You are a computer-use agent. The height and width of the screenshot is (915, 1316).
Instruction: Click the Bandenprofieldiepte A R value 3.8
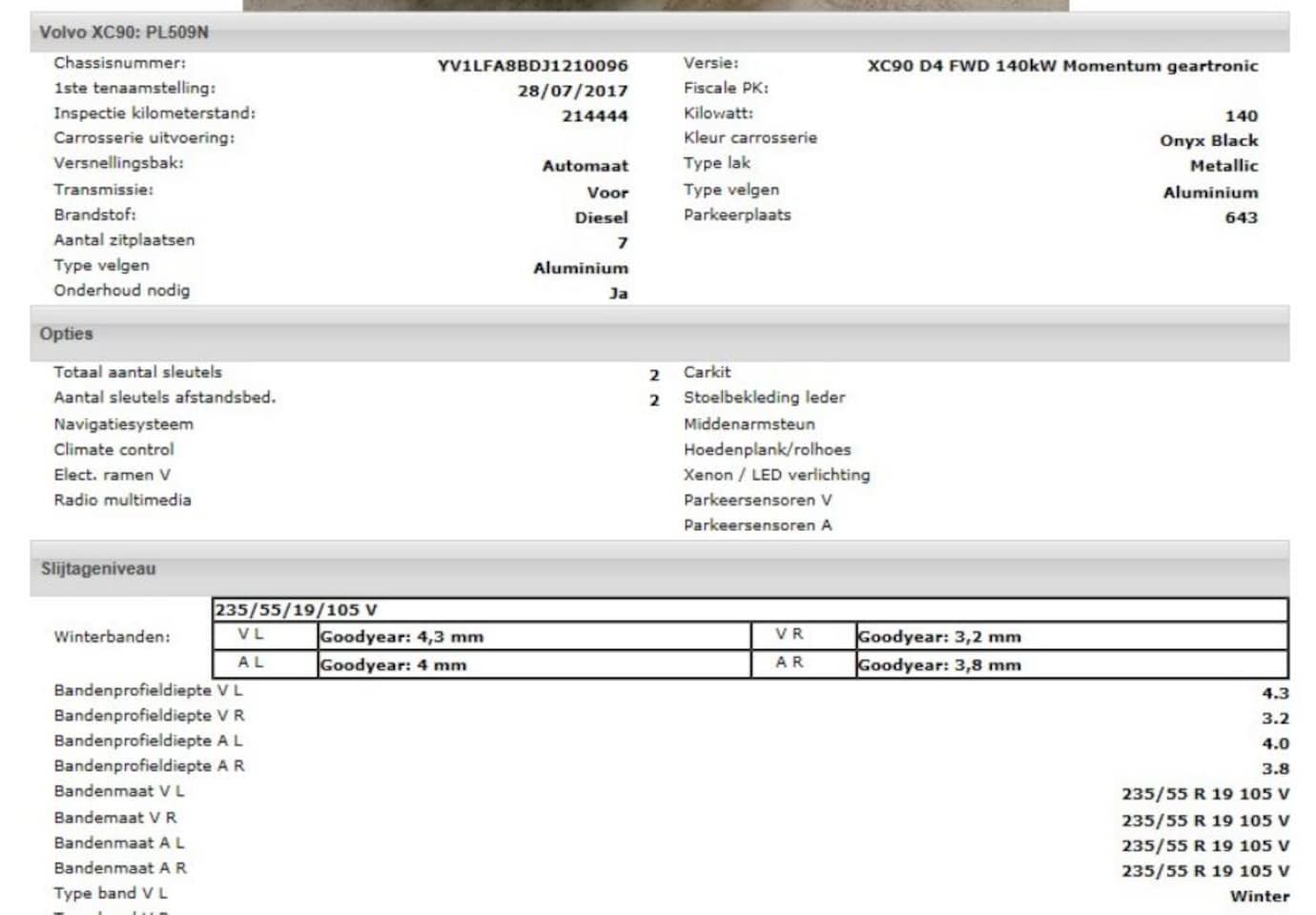[1275, 769]
